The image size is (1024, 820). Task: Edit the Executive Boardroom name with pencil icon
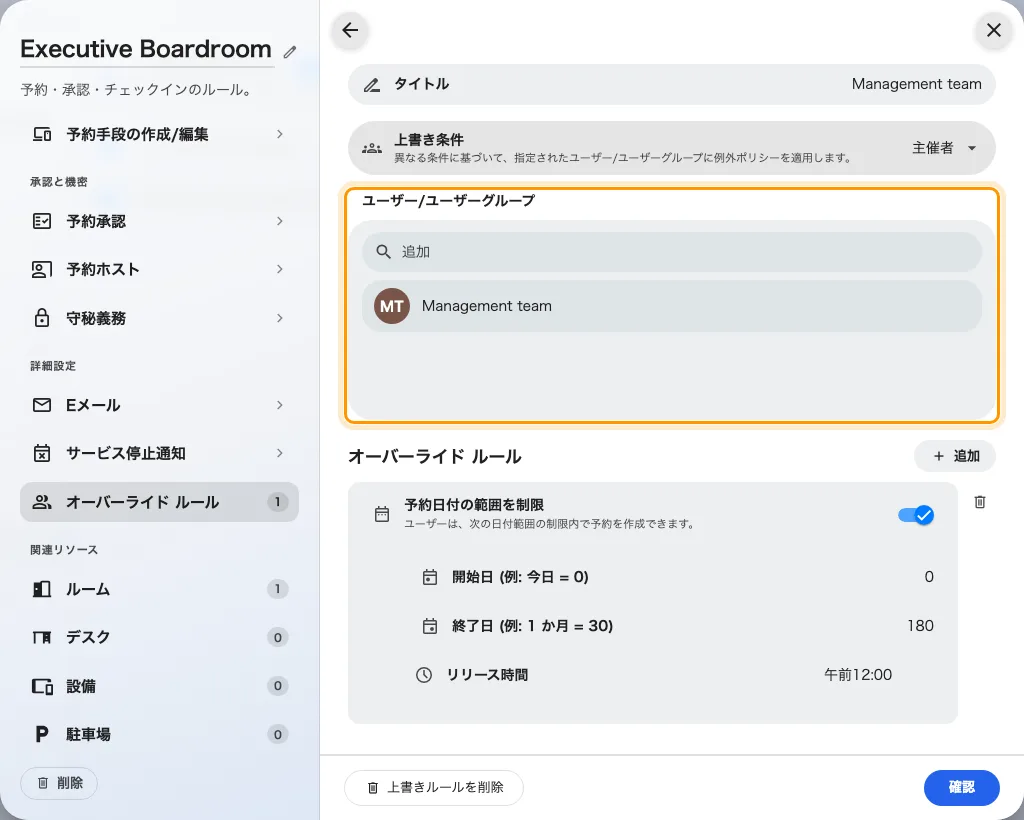pyautogui.click(x=290, y=52)
